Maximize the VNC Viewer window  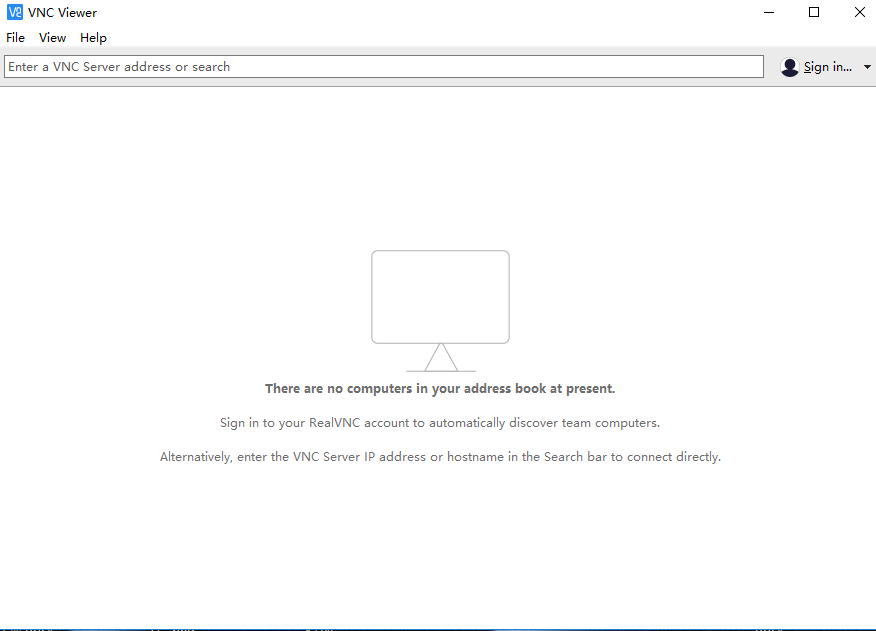pos(814,13)
